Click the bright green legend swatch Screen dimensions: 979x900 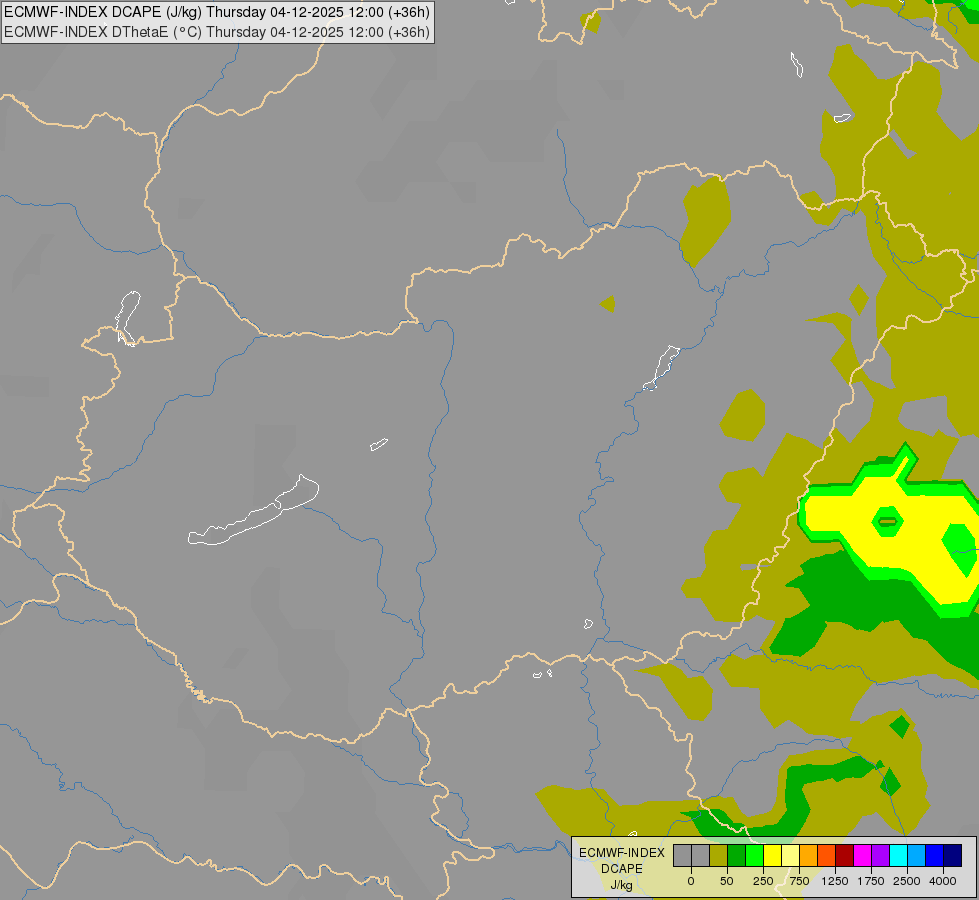pyautogui.click(x=754, y=856)
